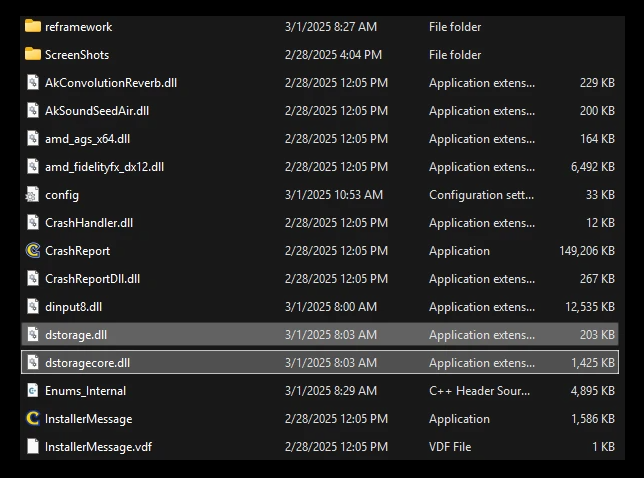Screen dimensions: 644x478
Task: Select the amd_ags_x64.dll file icon
Action: 32,139
